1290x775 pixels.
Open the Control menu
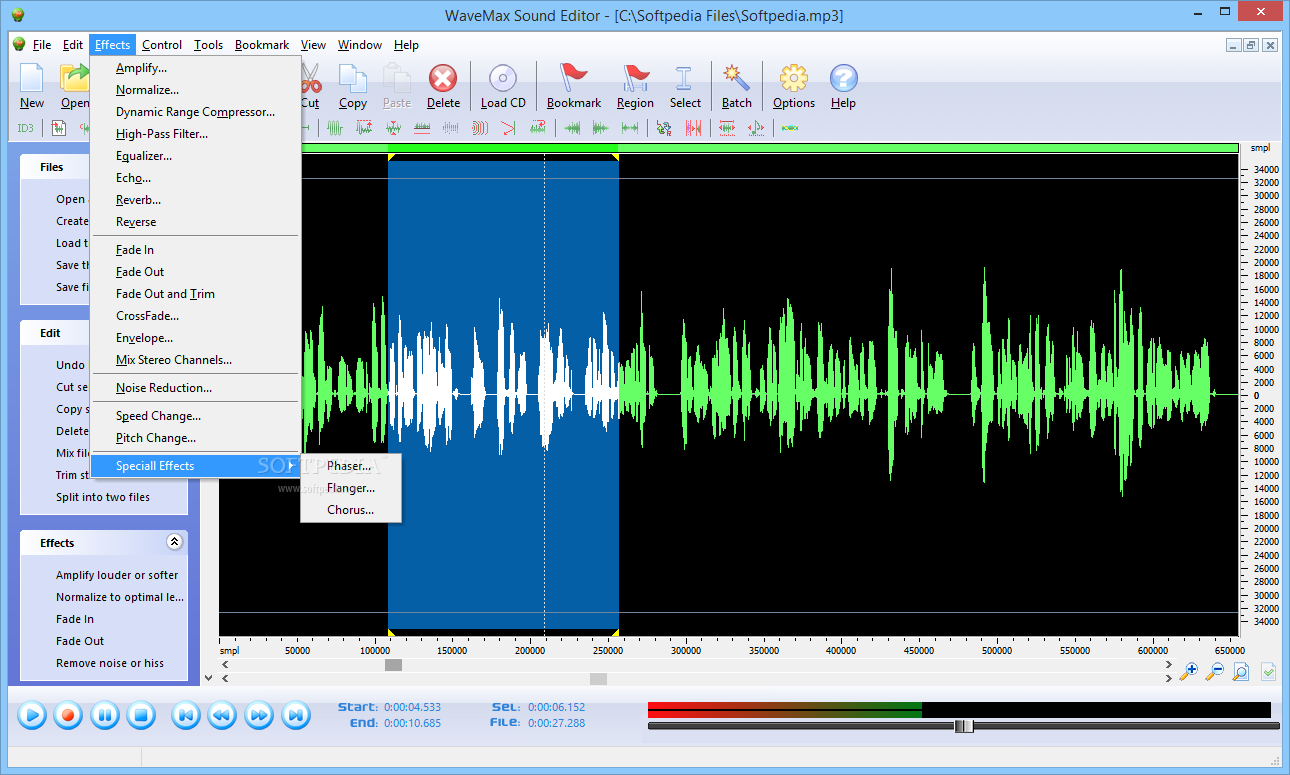pos(162,45)
